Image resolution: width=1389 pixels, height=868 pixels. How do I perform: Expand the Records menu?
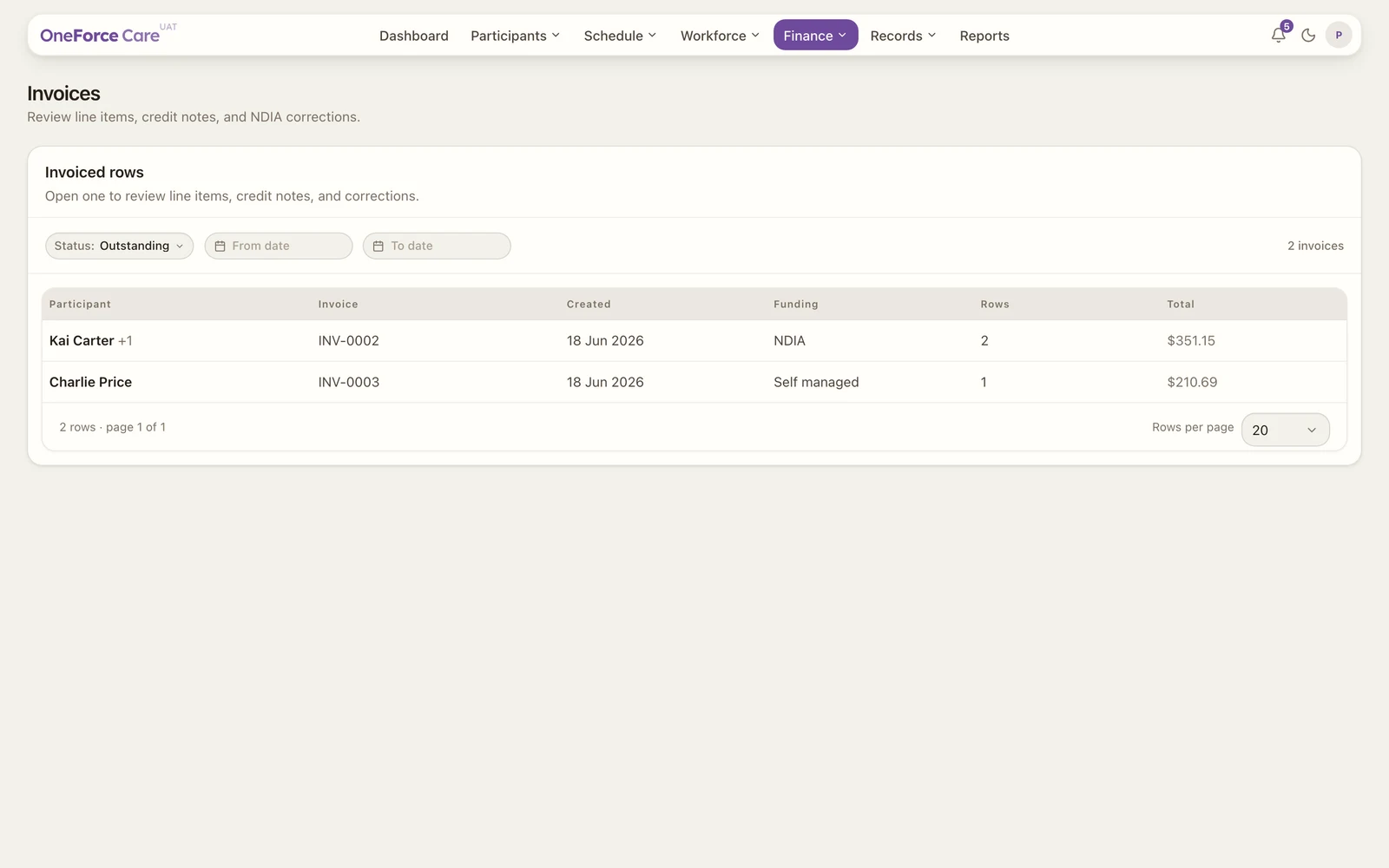[903, 36]
